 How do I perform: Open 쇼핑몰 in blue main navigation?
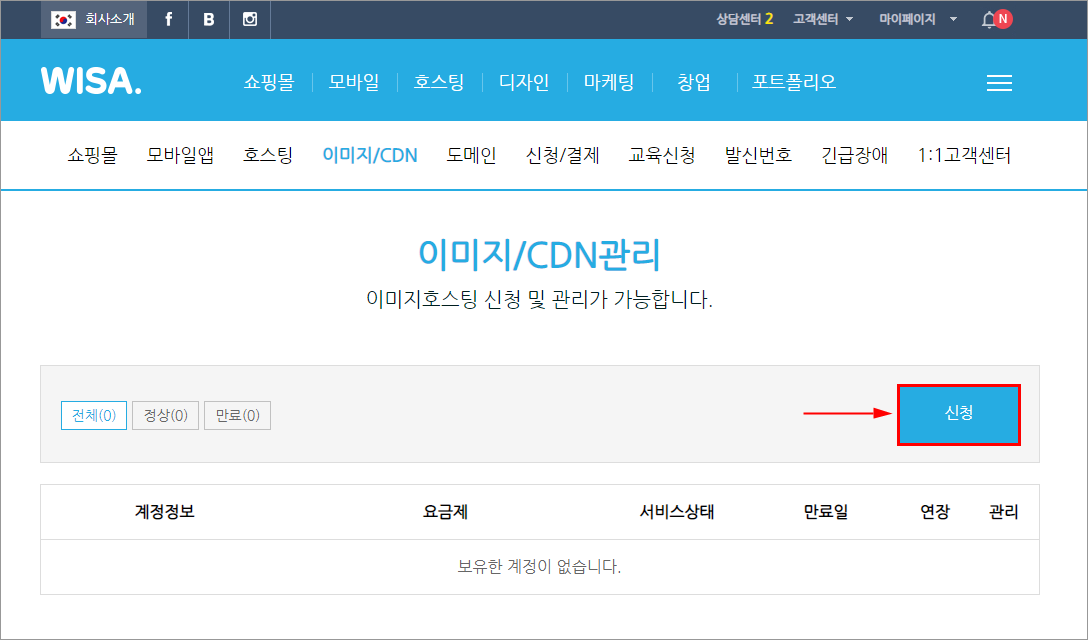click(x=269, y=82)
